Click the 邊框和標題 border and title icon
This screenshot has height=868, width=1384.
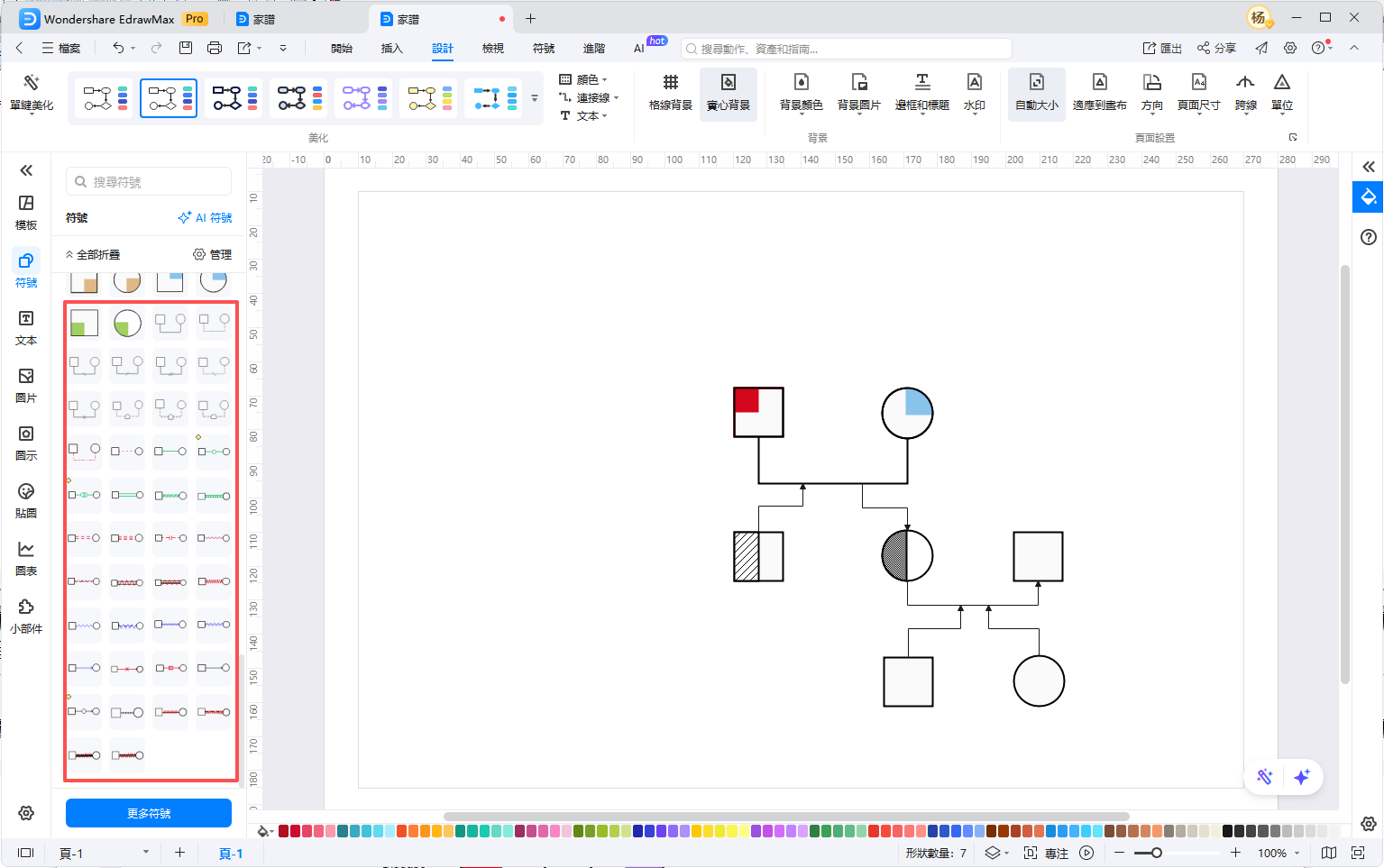(x=921, y=93)
